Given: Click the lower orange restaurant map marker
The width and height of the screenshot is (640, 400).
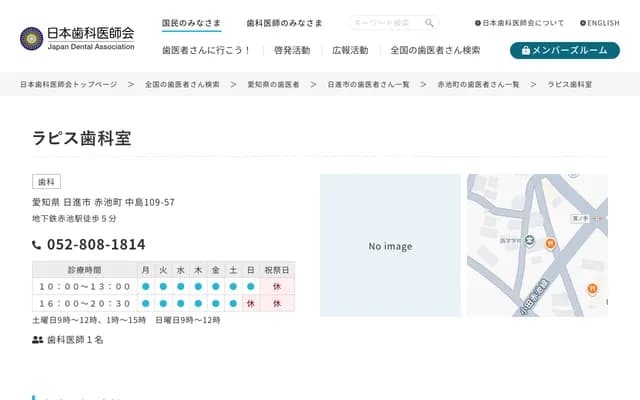Looking at the screenshot, I should [x=592, y=289].
